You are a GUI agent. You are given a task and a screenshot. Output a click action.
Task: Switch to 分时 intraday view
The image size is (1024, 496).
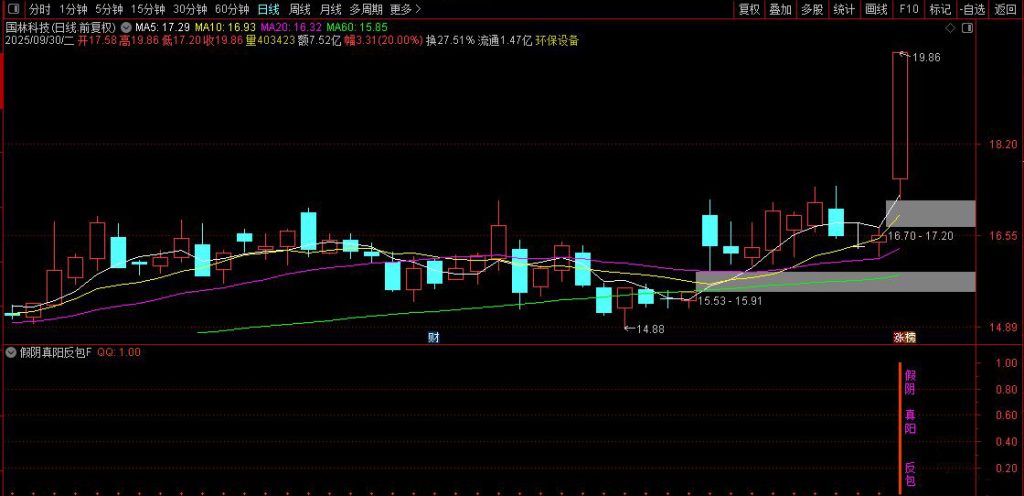point(40,9)
